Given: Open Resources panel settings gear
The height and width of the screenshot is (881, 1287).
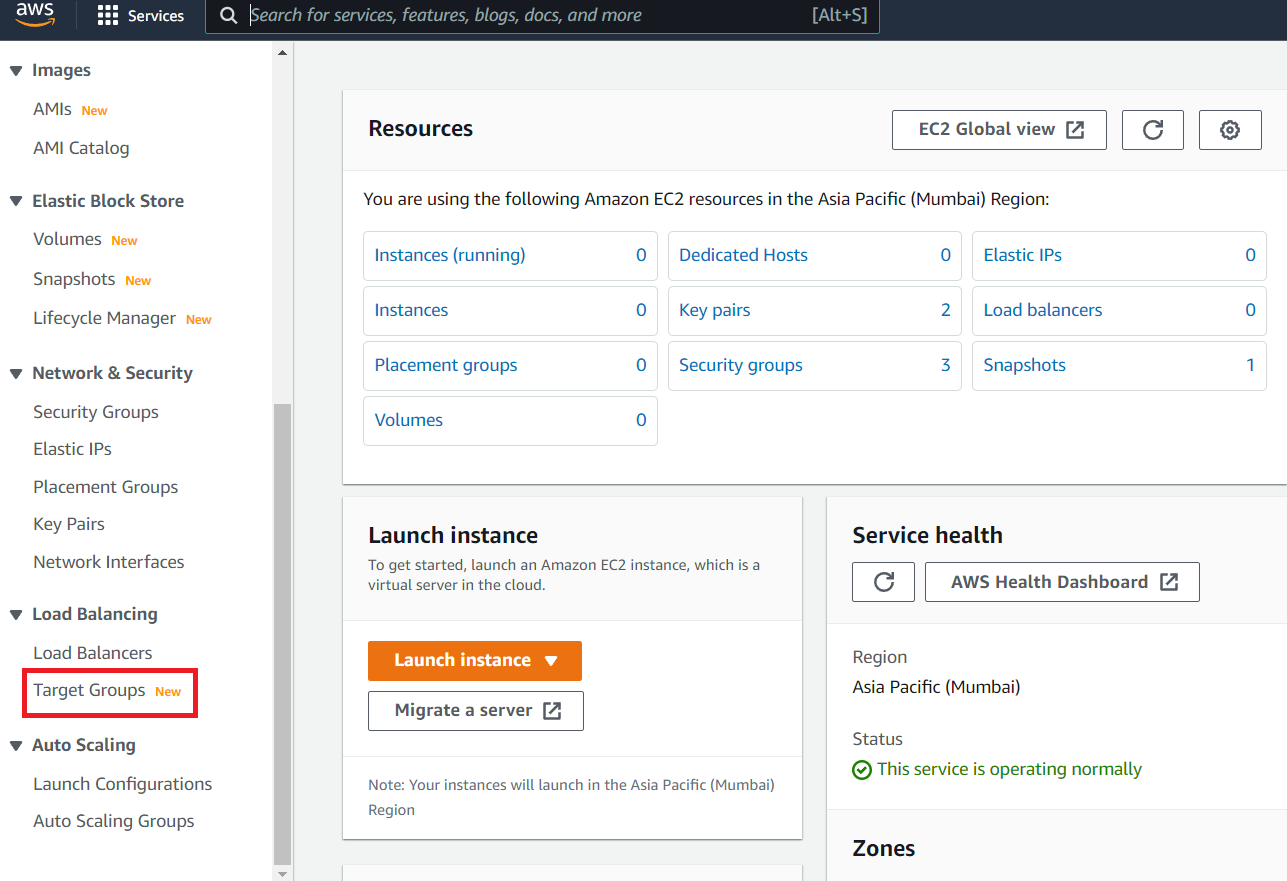Looking at the screenshot, I should point(1230,129).
